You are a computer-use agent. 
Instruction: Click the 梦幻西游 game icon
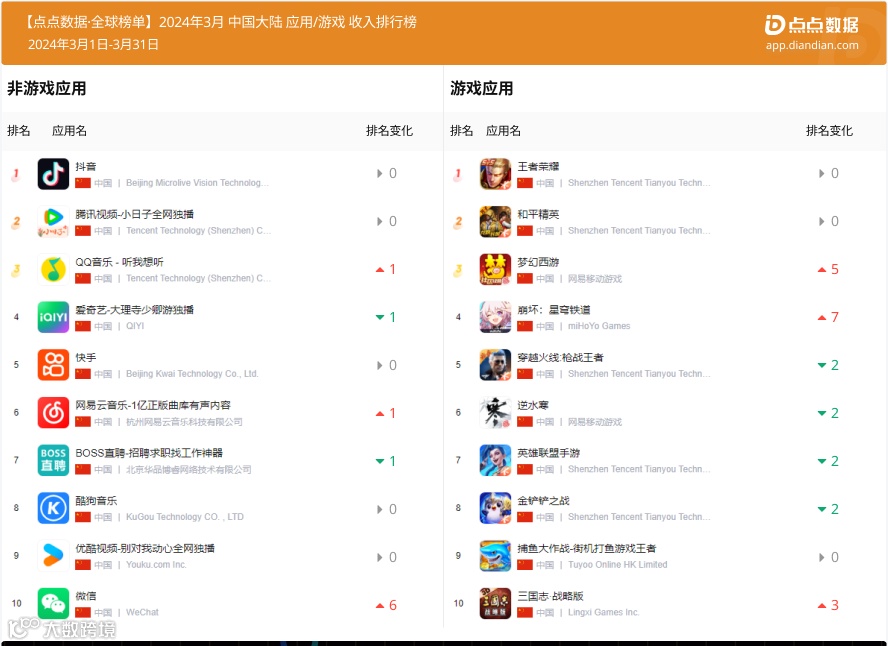(x=495, y=269)
